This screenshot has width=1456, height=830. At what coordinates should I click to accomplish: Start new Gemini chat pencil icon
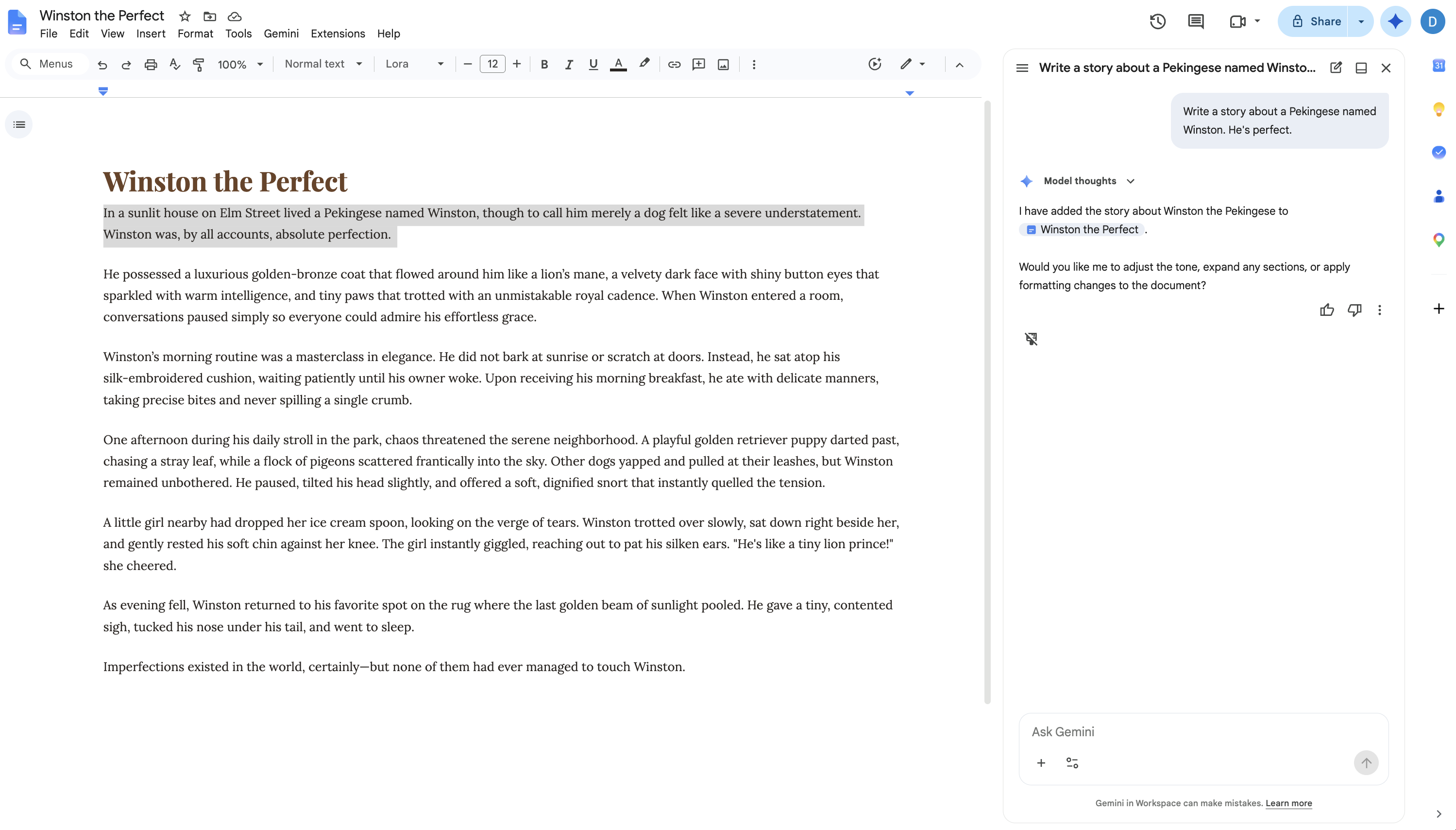[x=1336, y=68]
